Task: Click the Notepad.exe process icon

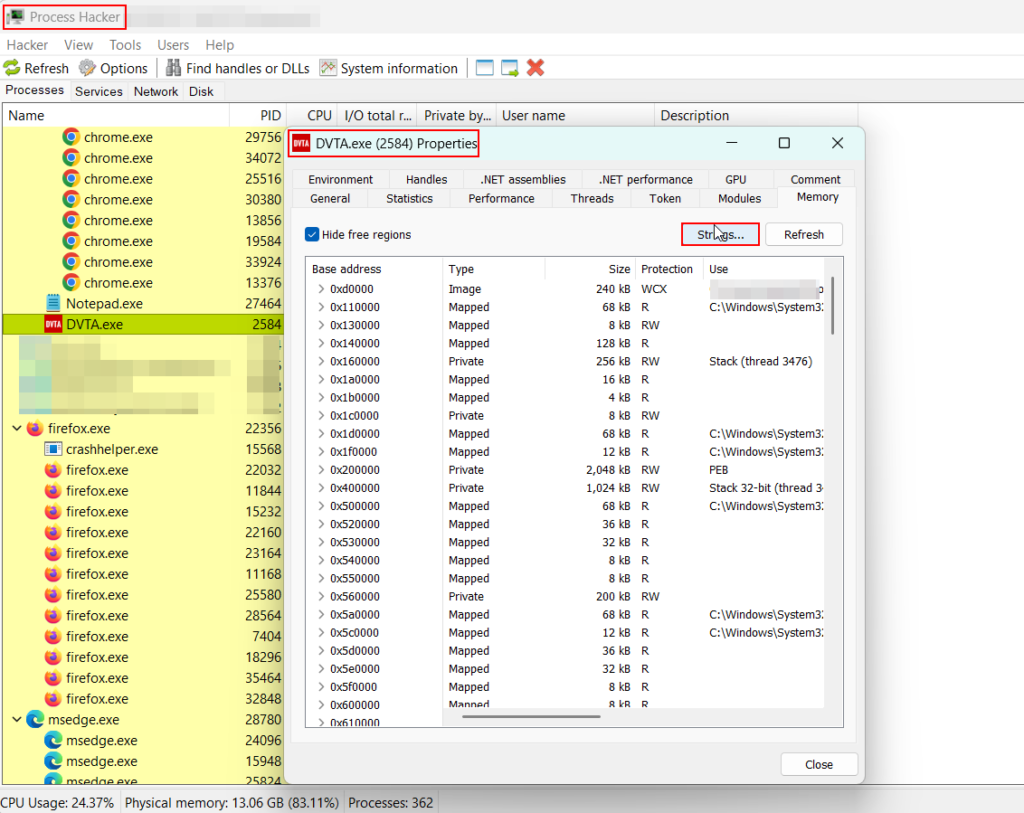Action: (53, 303)
